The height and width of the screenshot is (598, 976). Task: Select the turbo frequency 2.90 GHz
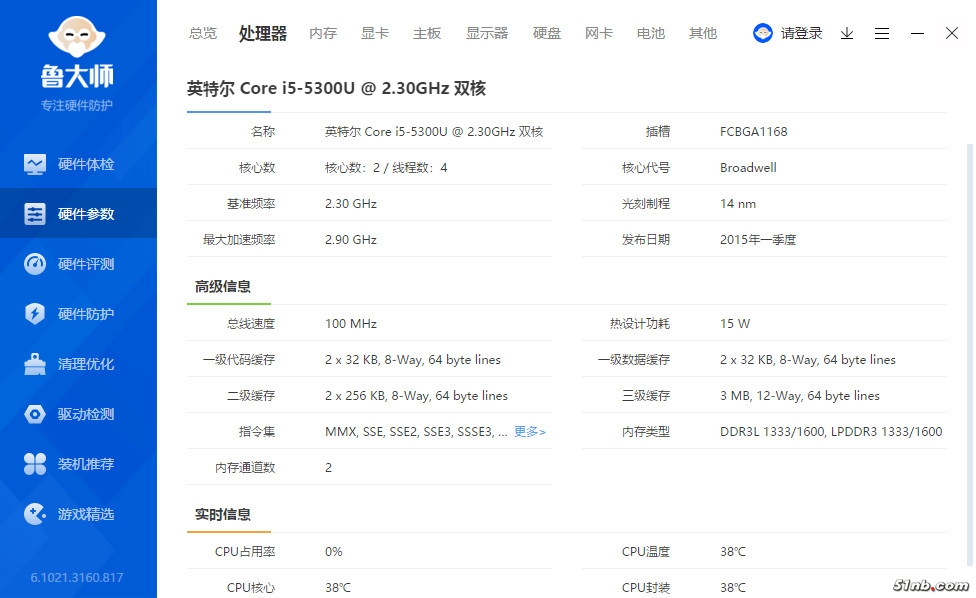[351, 240]
